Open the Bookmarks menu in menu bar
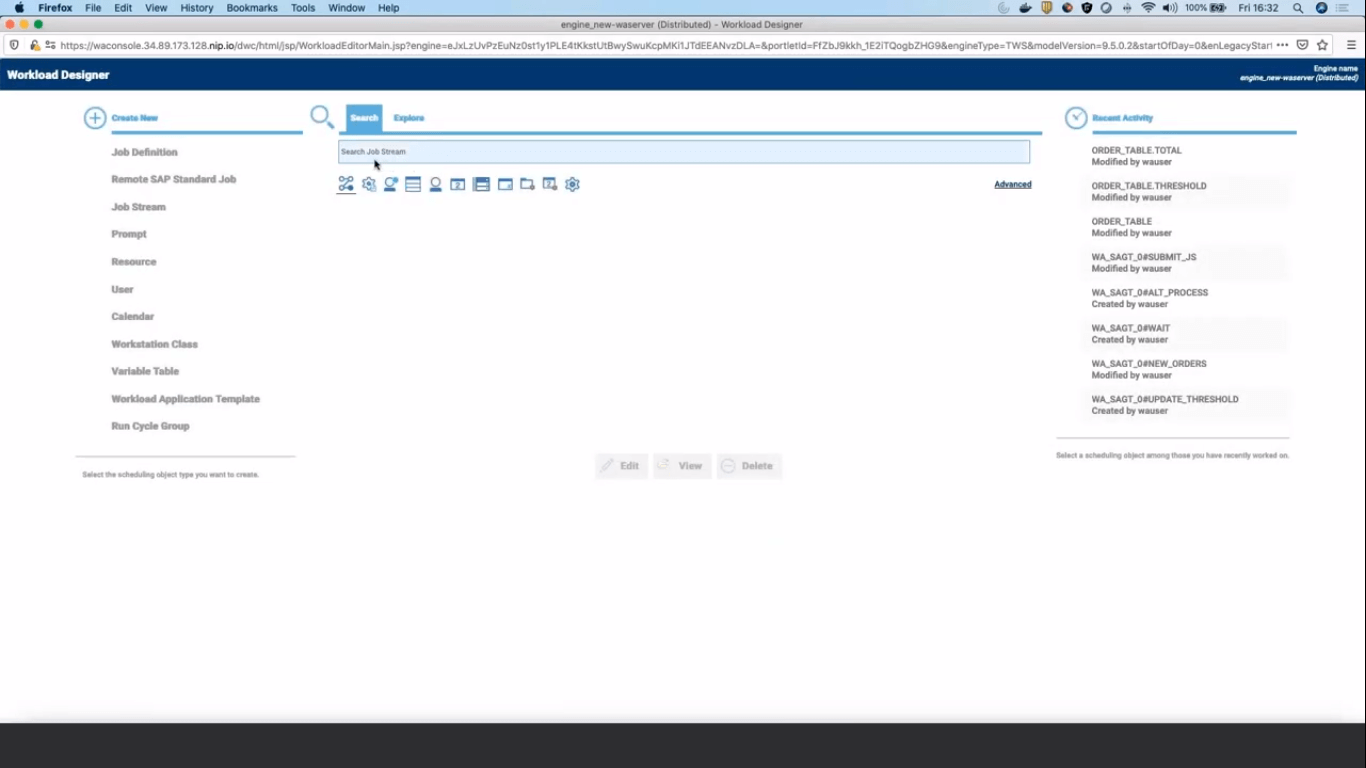 [252, 8]
